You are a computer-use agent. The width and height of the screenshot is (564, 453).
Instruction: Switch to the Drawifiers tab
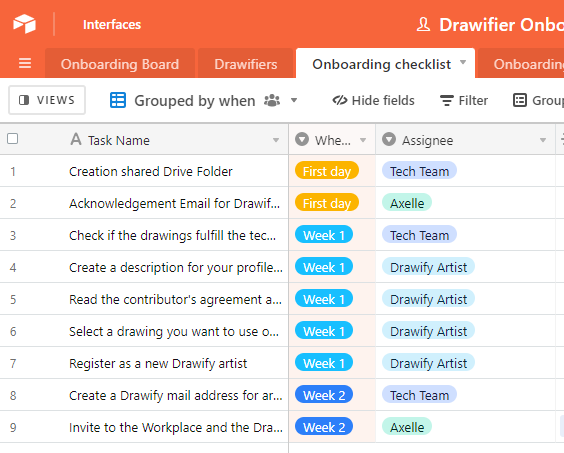tap(246, 64)
